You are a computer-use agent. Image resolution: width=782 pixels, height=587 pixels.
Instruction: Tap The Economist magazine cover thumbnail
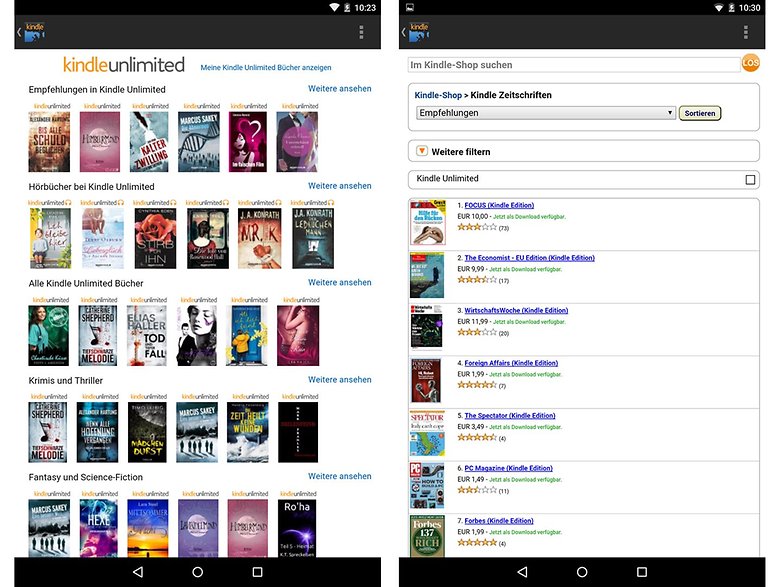click(x=427, y=275)
